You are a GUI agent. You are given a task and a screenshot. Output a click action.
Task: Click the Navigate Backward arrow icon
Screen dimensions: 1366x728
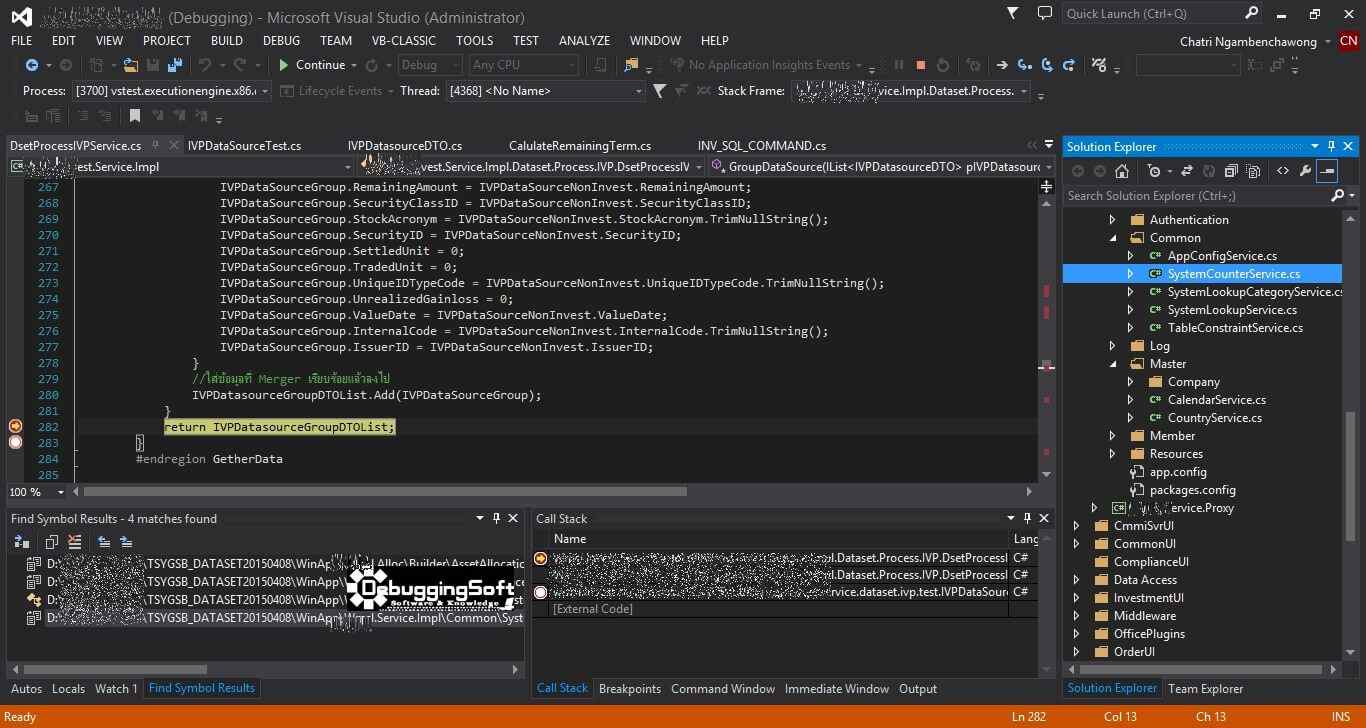pos(31,65)
